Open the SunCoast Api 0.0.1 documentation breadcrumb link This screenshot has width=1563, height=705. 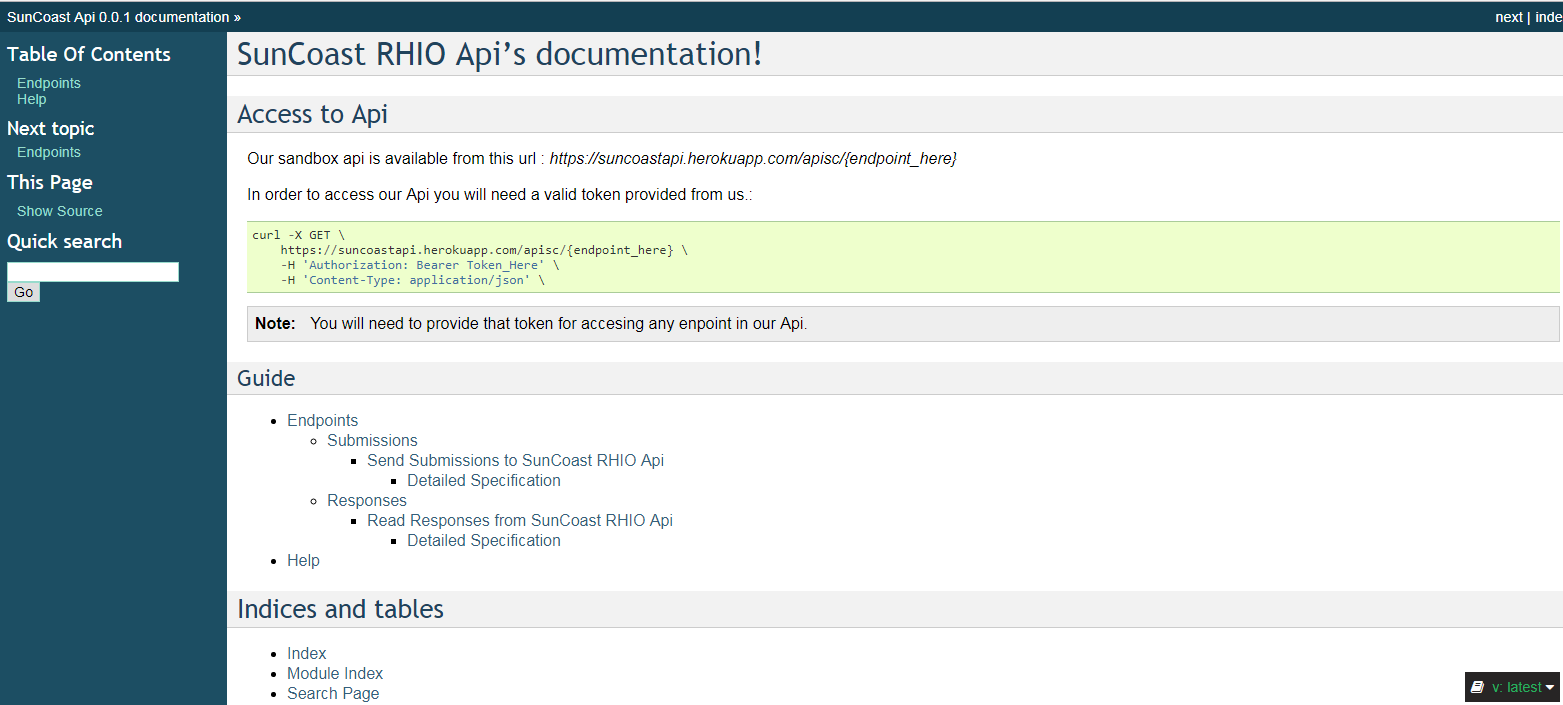click(118, 17)
